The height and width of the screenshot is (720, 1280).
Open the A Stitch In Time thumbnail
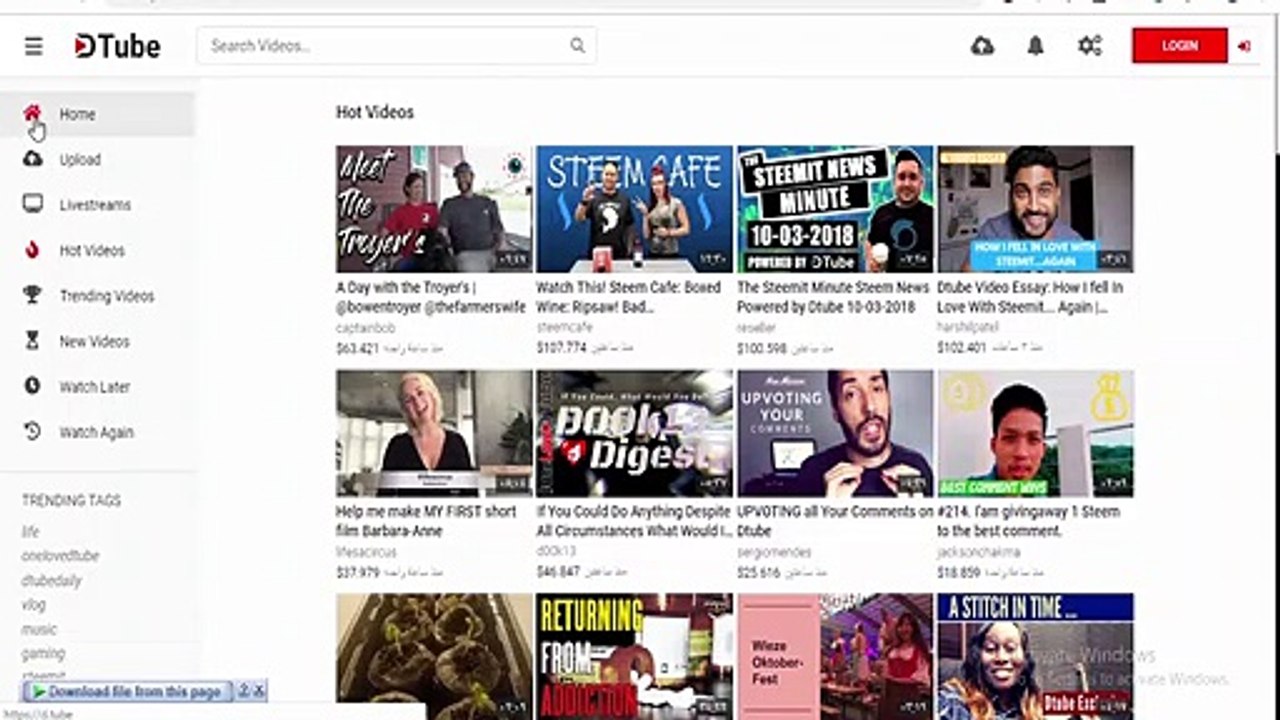(x=1035, y=656)
